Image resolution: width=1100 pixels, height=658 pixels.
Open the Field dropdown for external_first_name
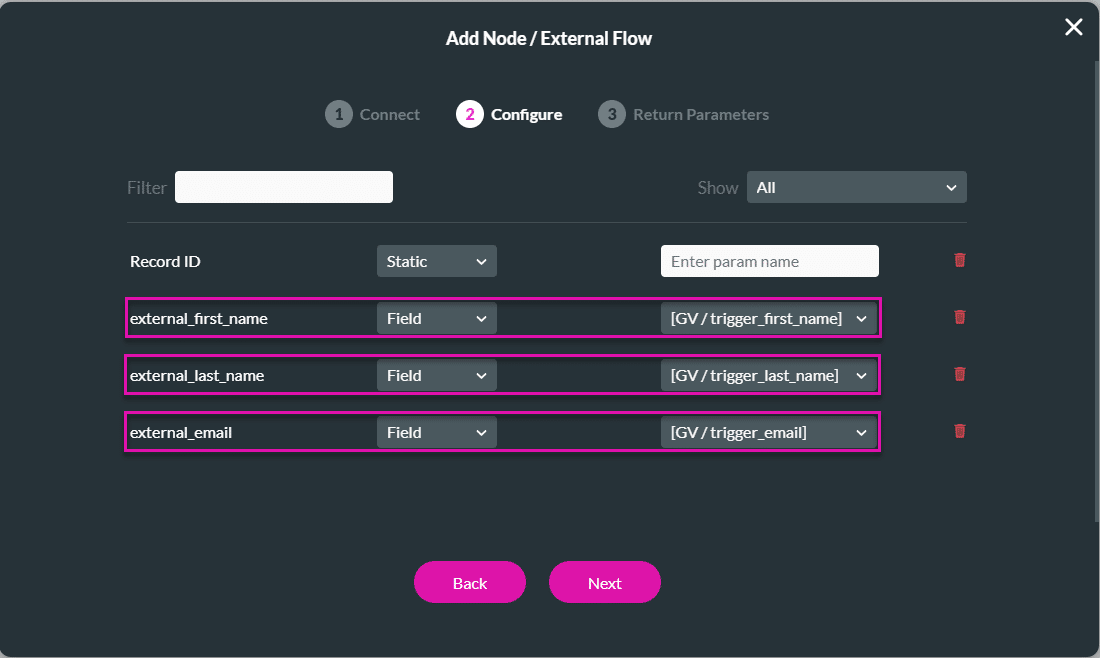437,317
